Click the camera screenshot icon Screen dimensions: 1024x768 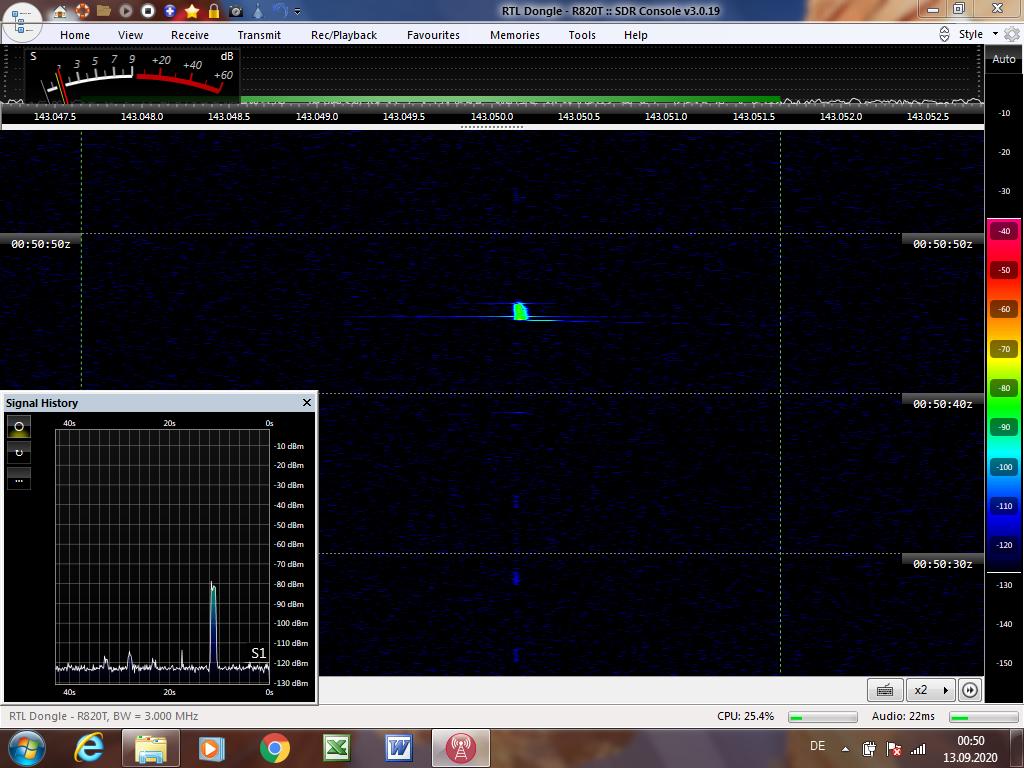[236, 11]
